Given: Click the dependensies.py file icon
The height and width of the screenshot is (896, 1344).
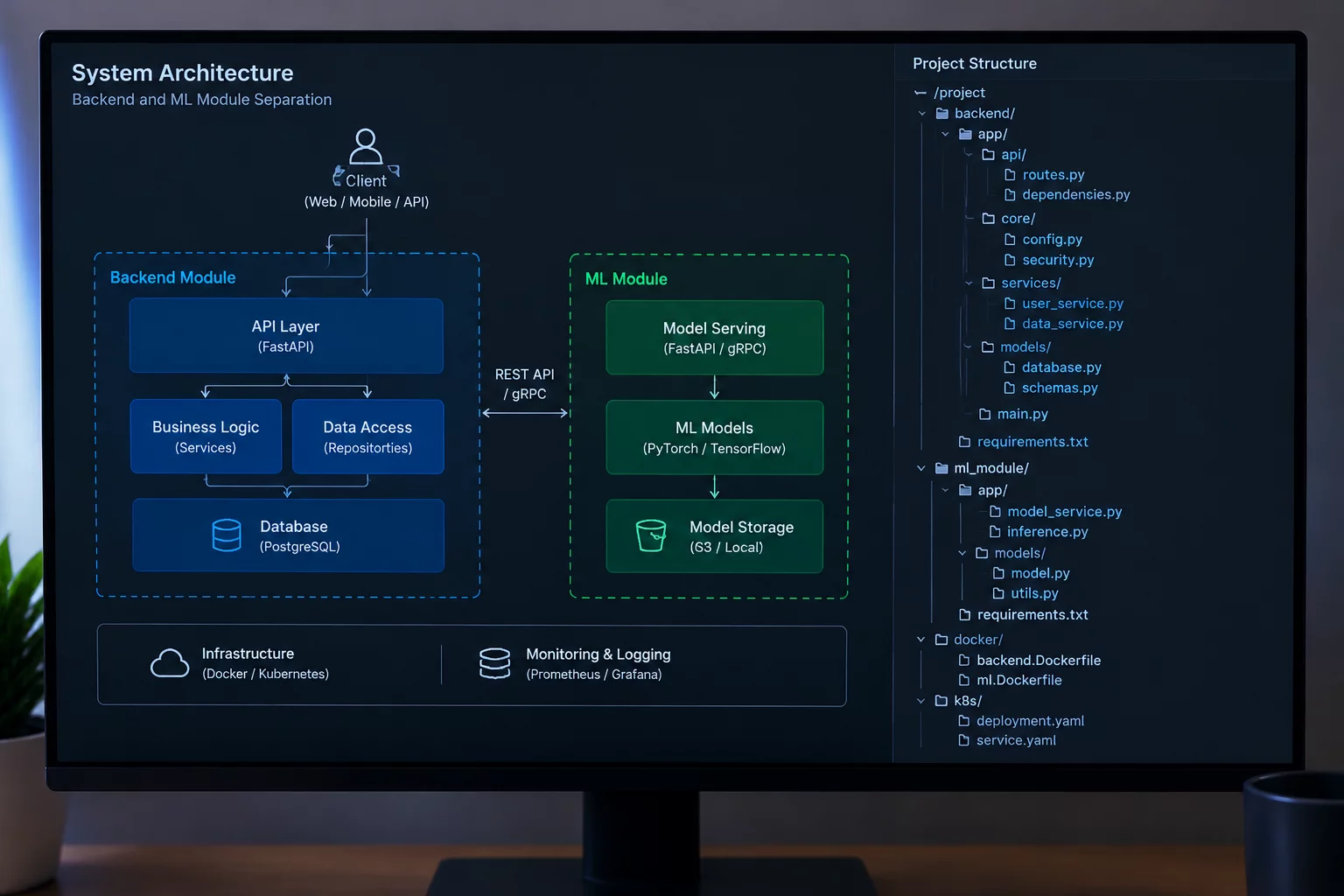Looking at the screenshot, I should click(1010, 195).
